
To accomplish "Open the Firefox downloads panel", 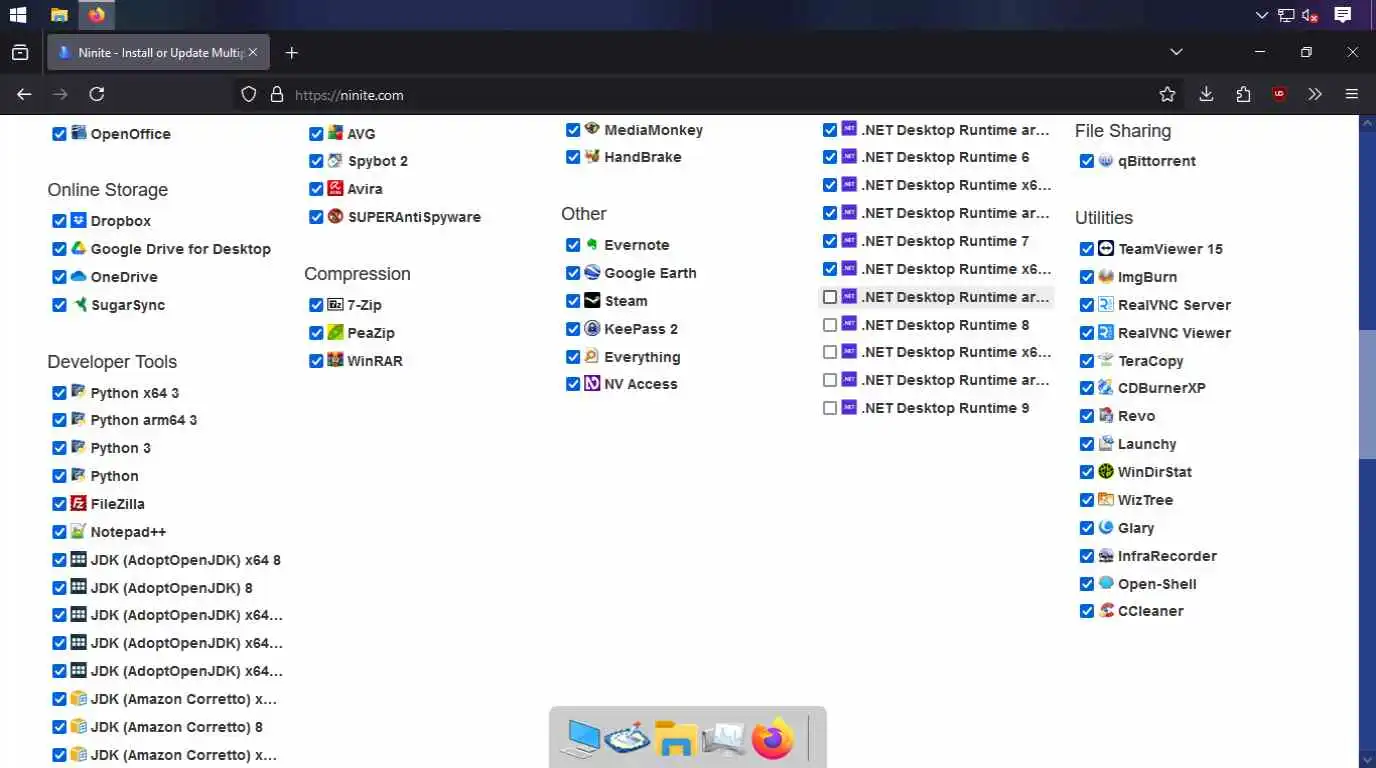I will (x=1206, y=94).
